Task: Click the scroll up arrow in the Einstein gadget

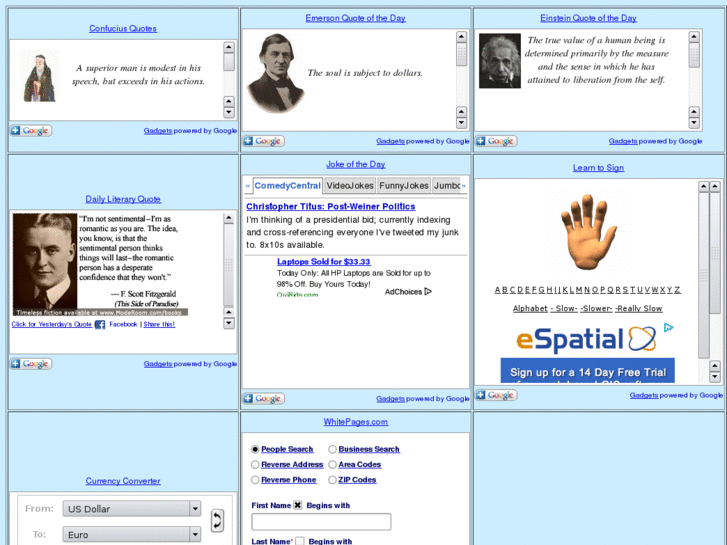Action: point(694,37)
